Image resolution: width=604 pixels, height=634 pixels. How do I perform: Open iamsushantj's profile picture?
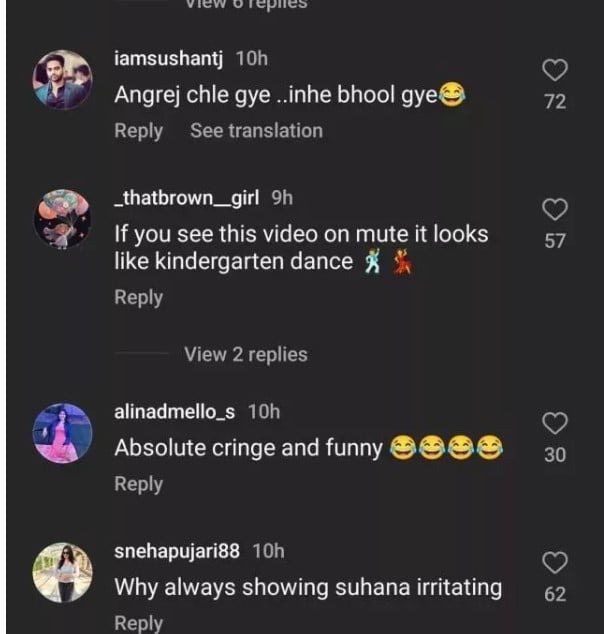(x=62, y=79)
